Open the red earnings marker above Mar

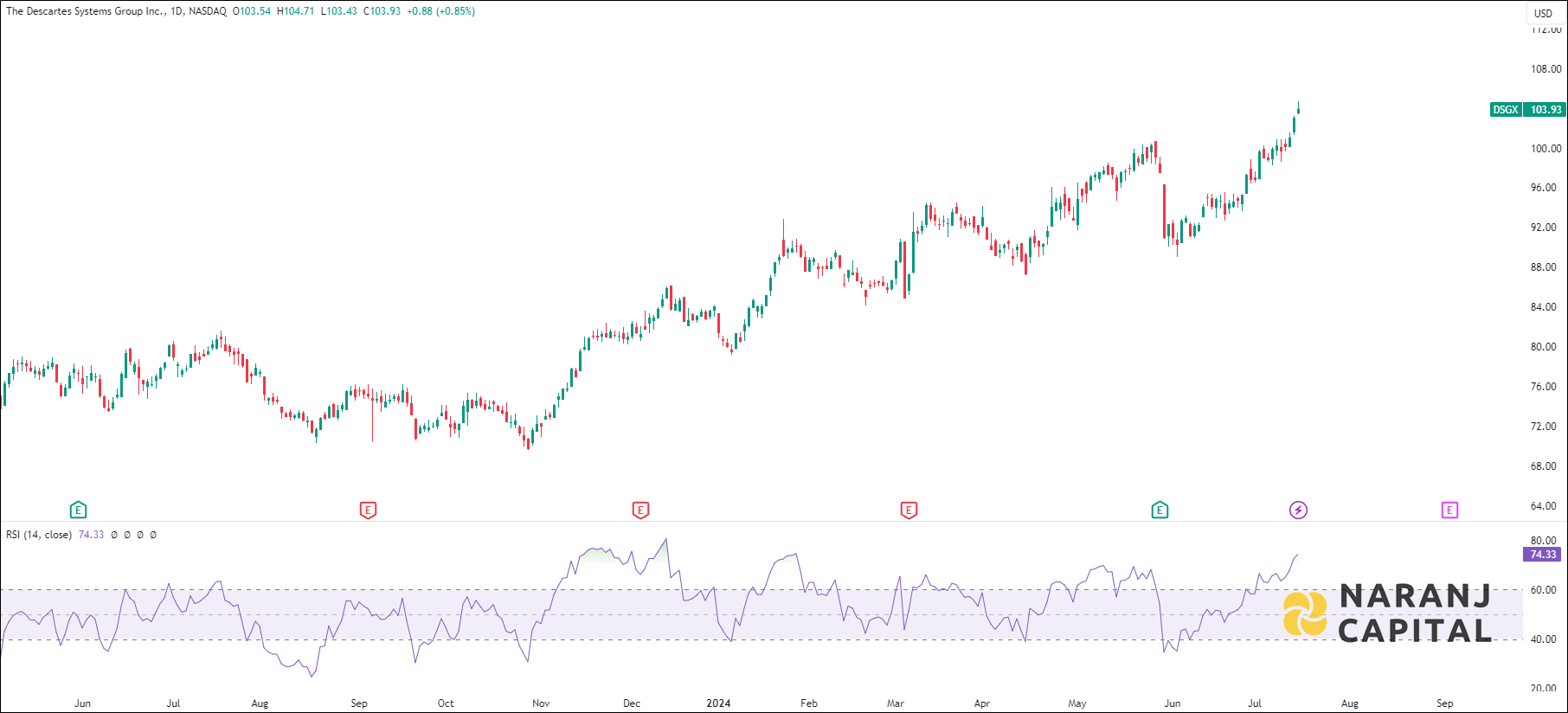(909, 510)
